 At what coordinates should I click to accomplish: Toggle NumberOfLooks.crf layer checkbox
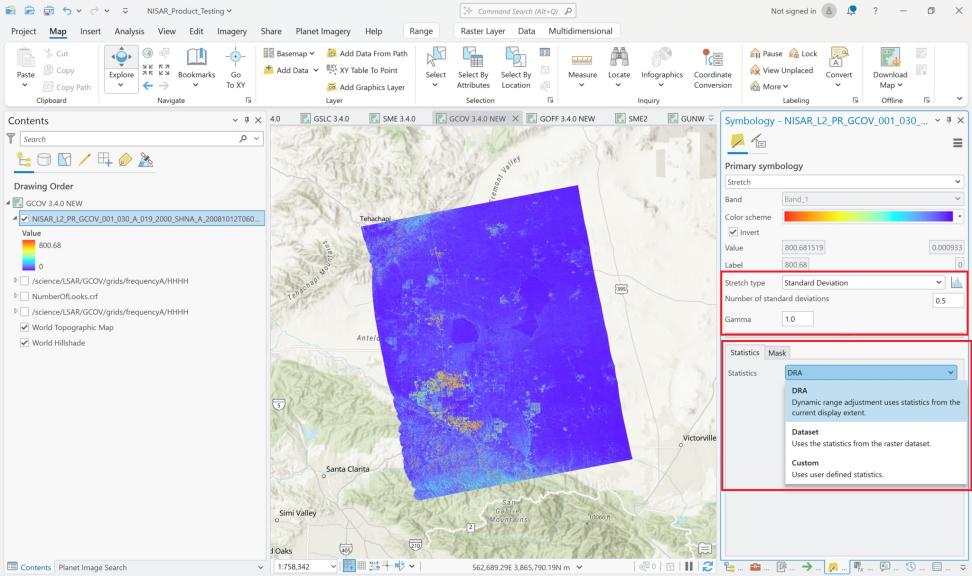point(25,296)
